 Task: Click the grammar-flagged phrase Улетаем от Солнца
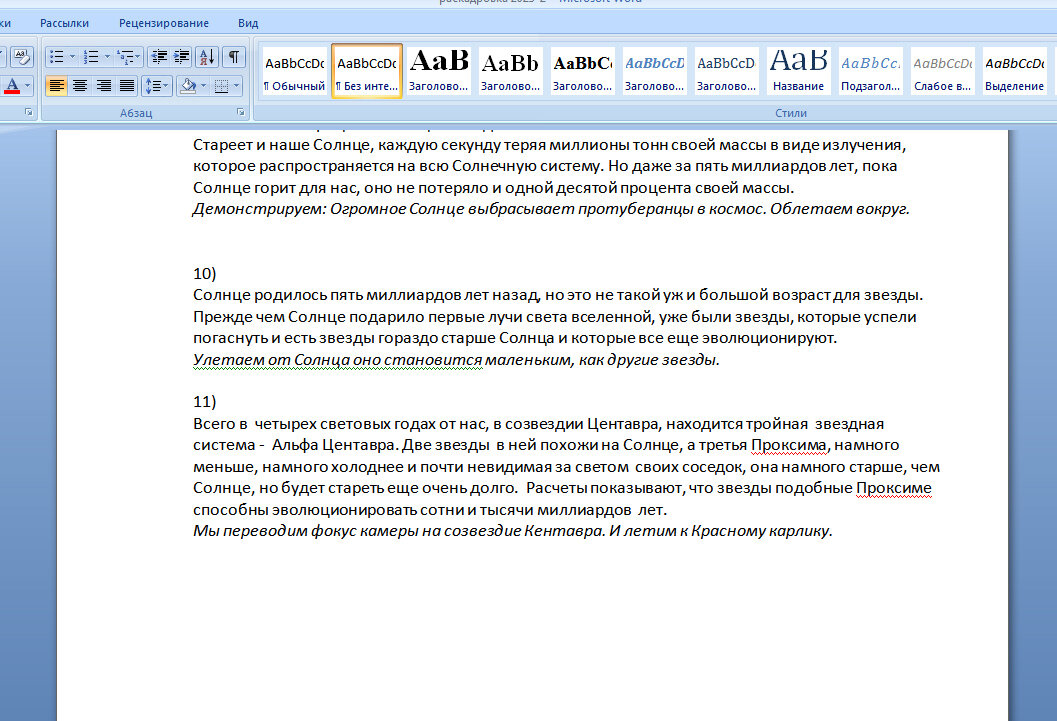(270, 360)
